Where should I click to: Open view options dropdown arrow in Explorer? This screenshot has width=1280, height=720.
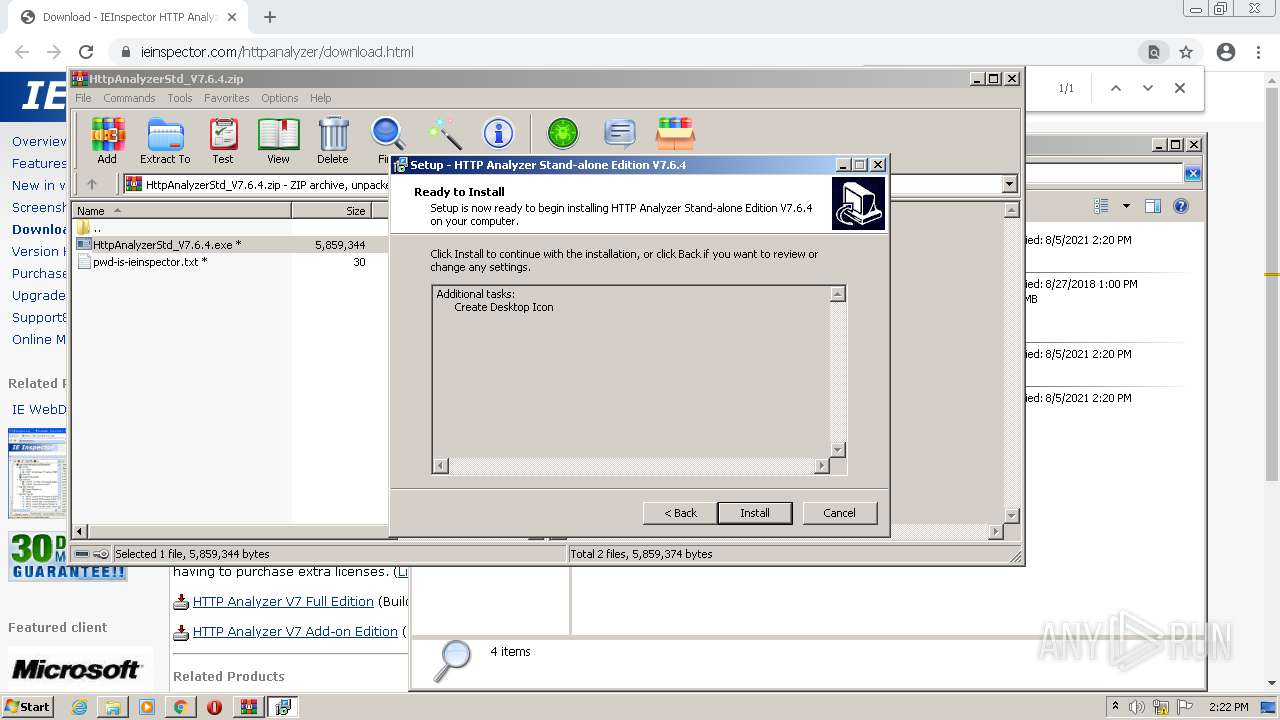1126,206
